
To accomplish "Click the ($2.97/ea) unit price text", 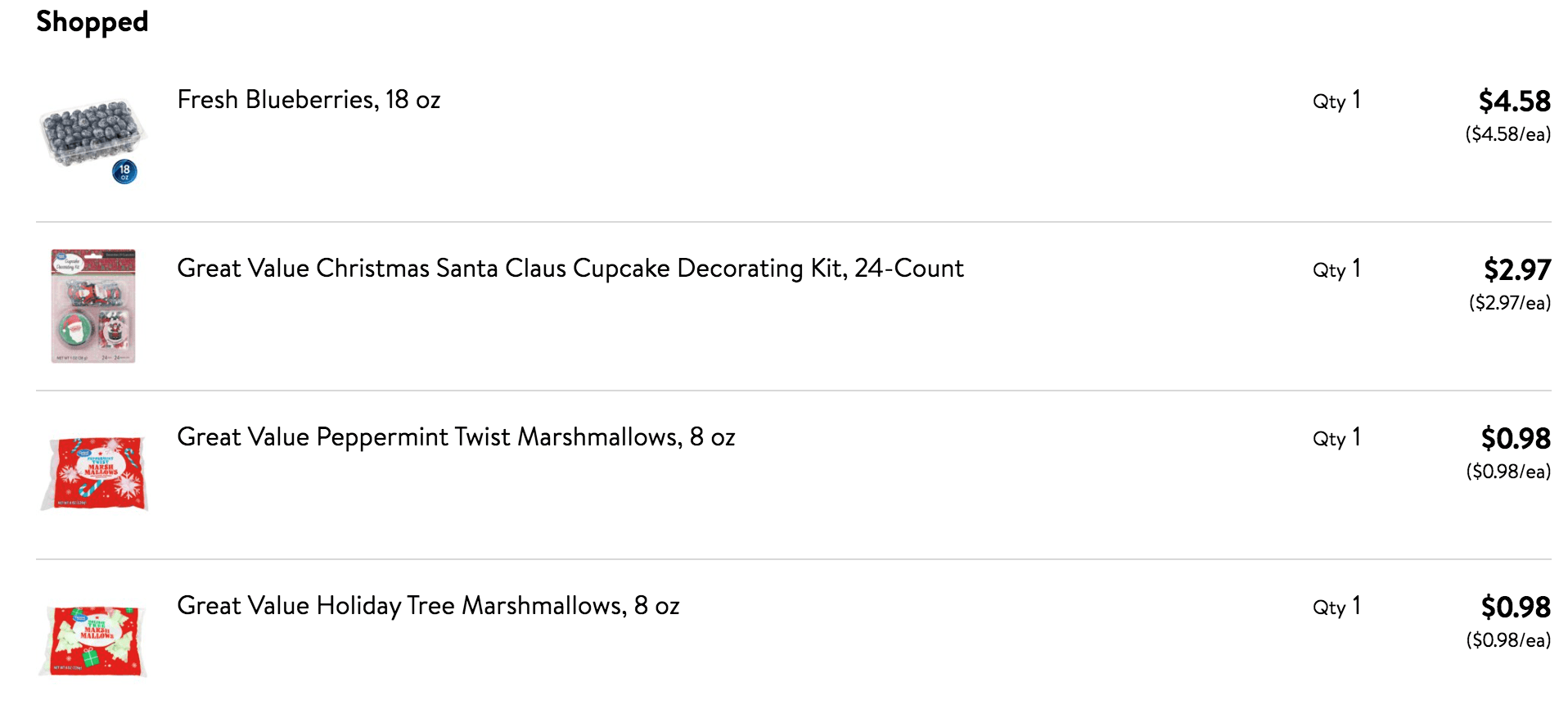I will pos(1510,303).
